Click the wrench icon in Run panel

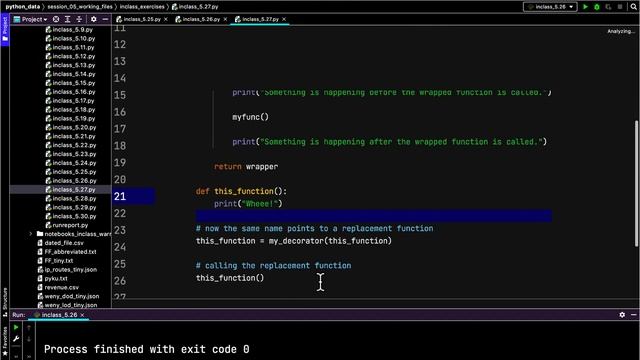click(16, 339)
